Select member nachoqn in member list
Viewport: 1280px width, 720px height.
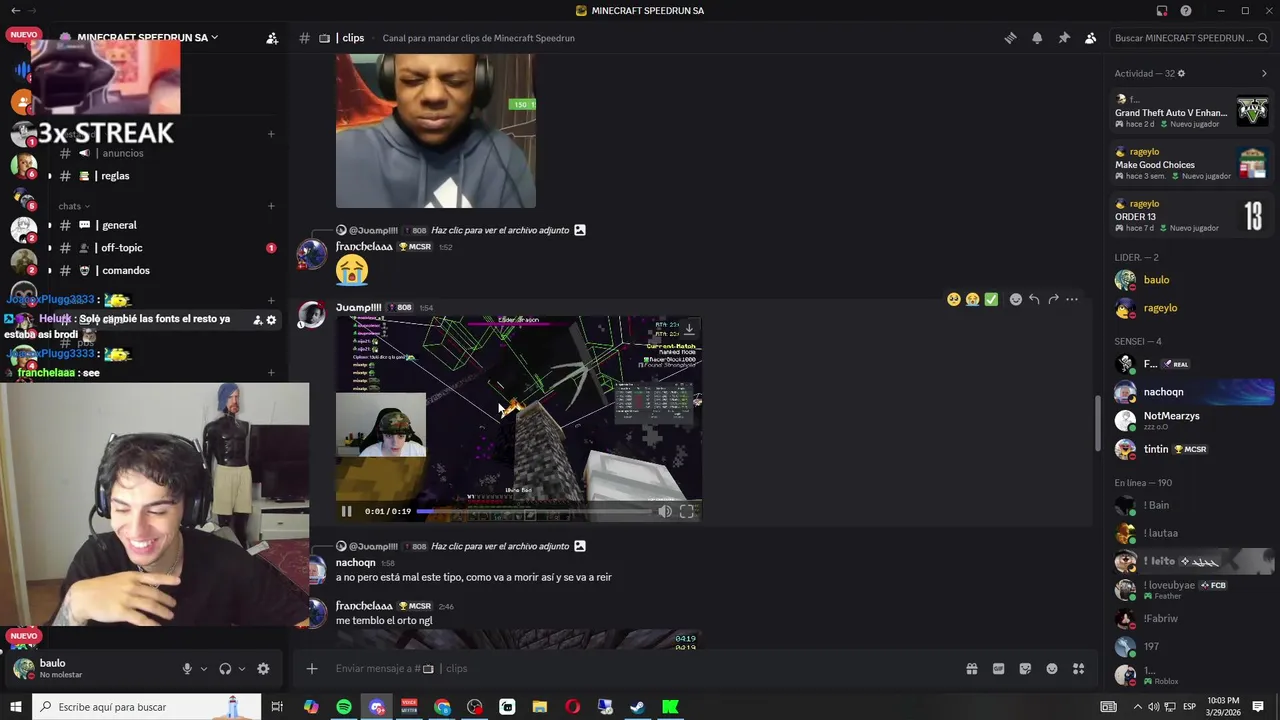(x=1193, y=392)
